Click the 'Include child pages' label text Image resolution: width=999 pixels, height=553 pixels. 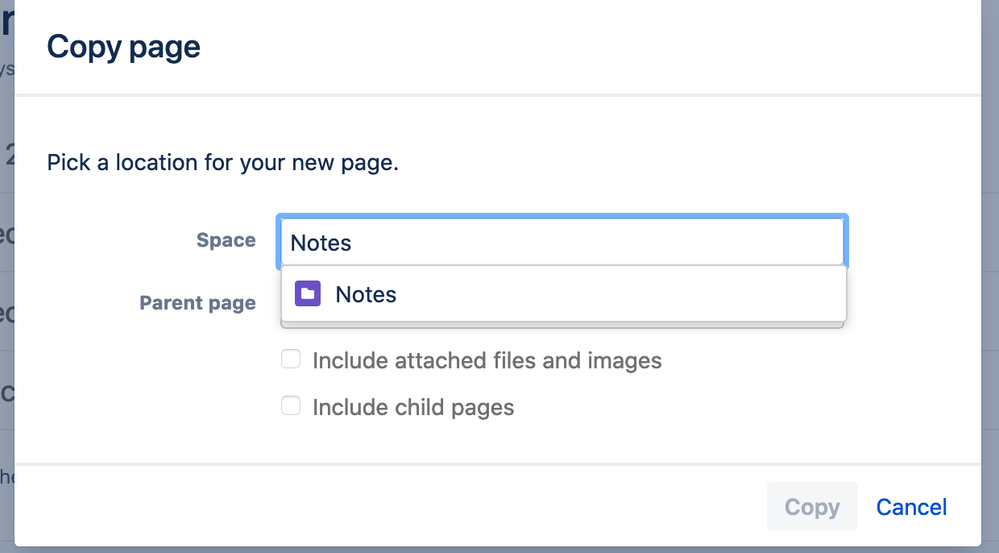[413, 407]
